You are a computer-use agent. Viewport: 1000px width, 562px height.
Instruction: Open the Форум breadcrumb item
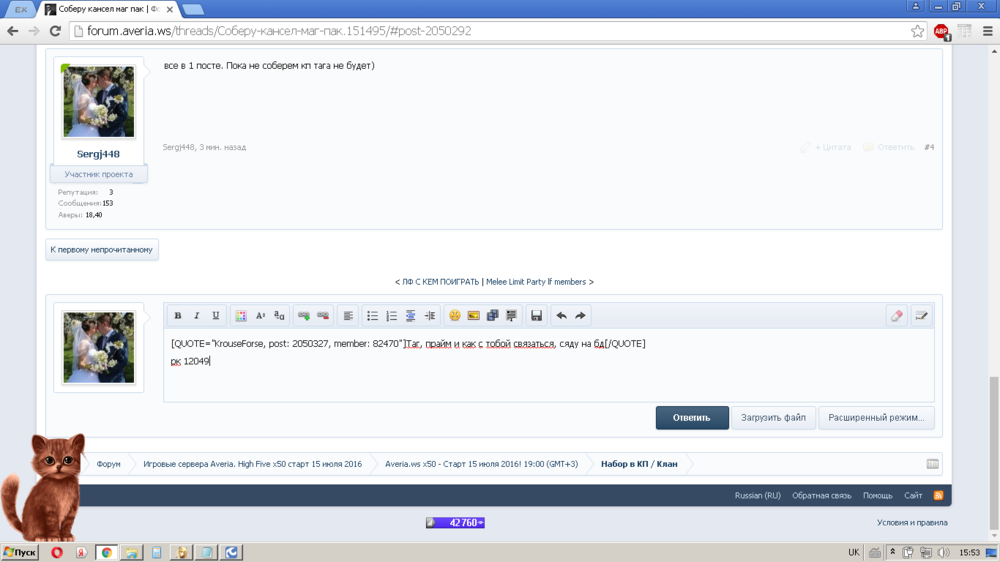[x=108, y=464]
